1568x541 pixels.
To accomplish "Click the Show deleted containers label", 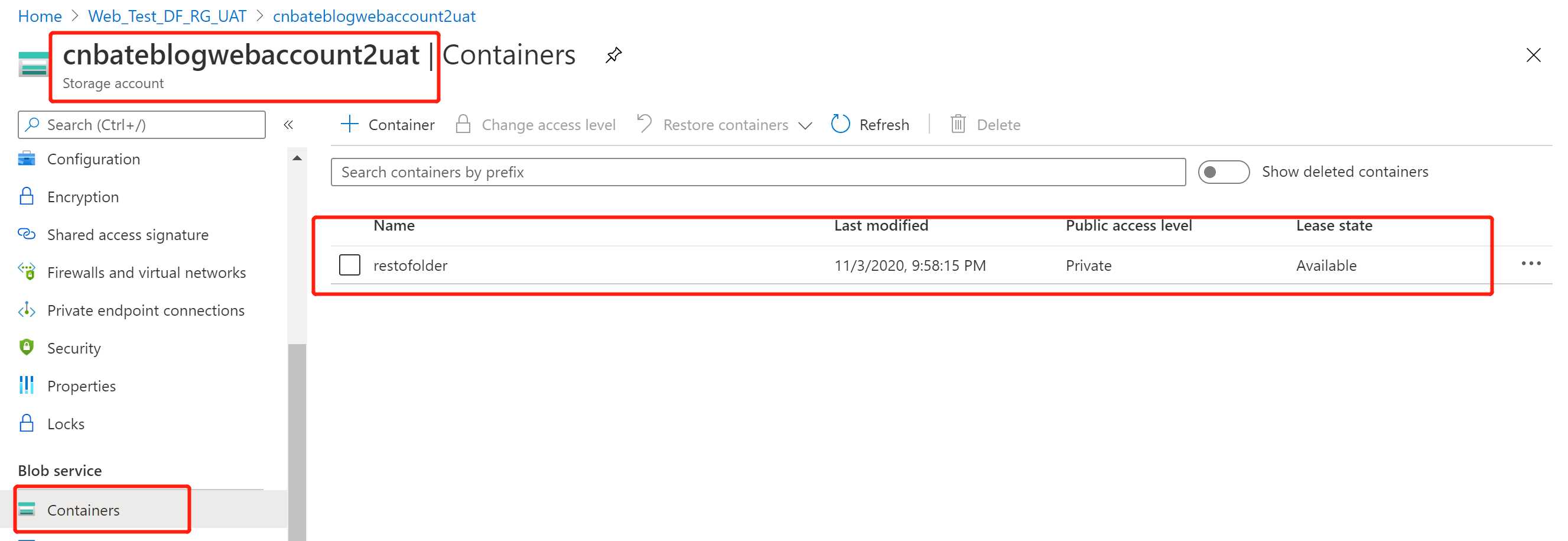I will pos(1345,172).
